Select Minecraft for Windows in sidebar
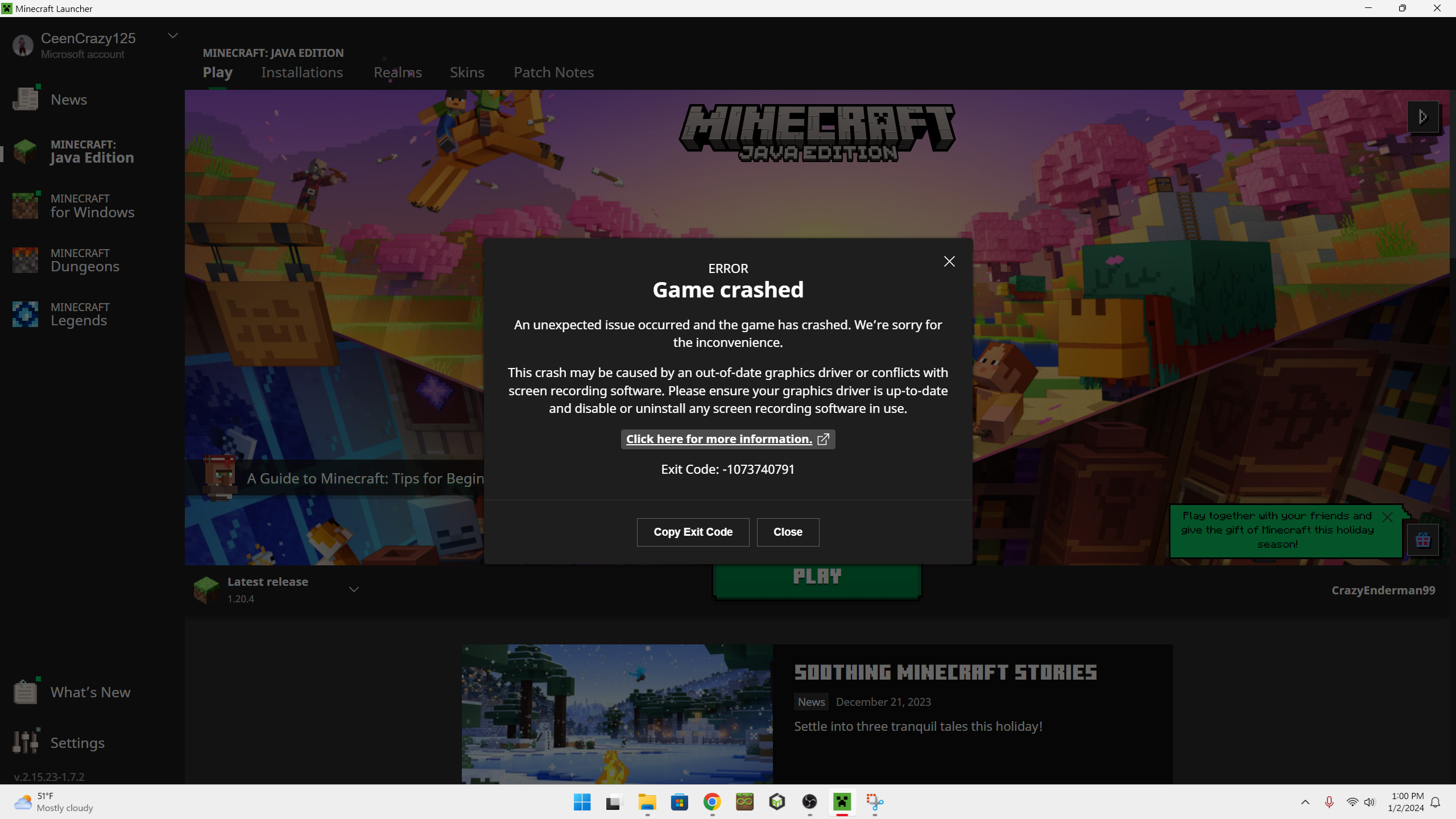 coord(91,205)
